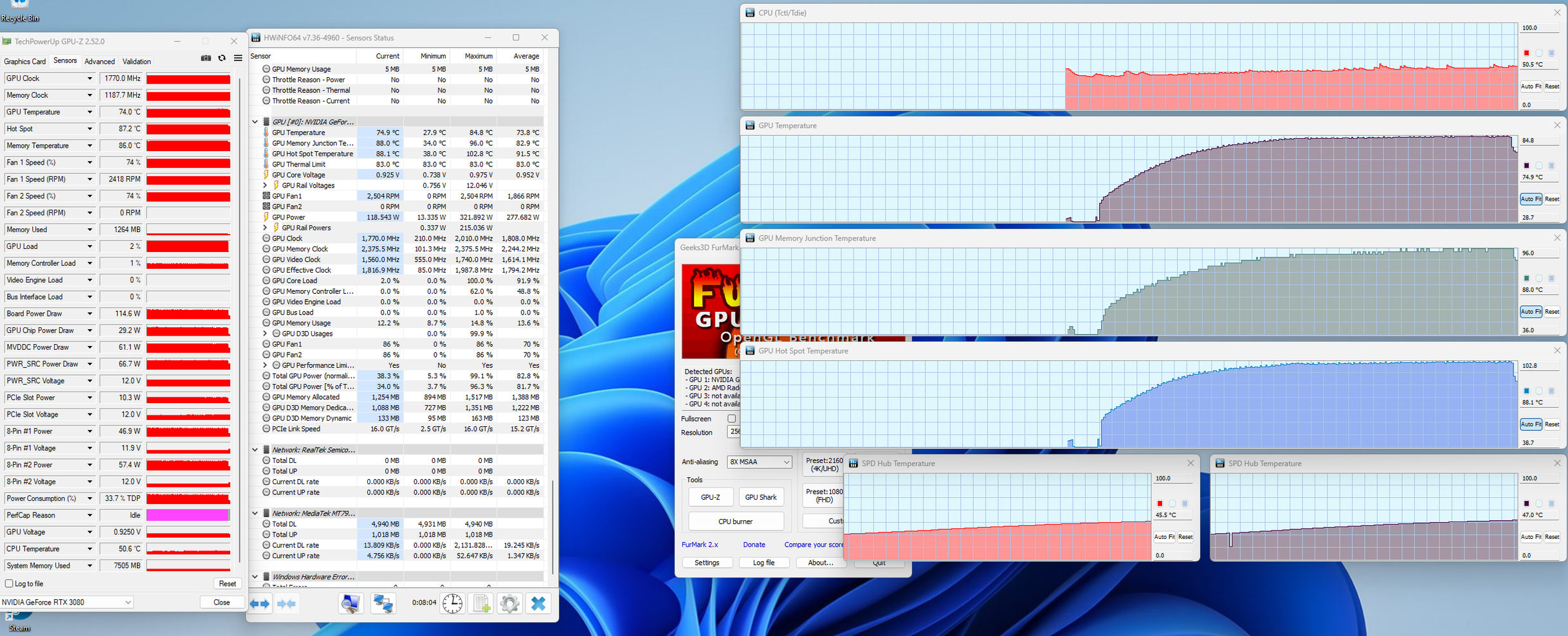Screen dimensions: 1568x636
Task: Click the GPU-Z refresh icon
Action: [x=222, y=58]
